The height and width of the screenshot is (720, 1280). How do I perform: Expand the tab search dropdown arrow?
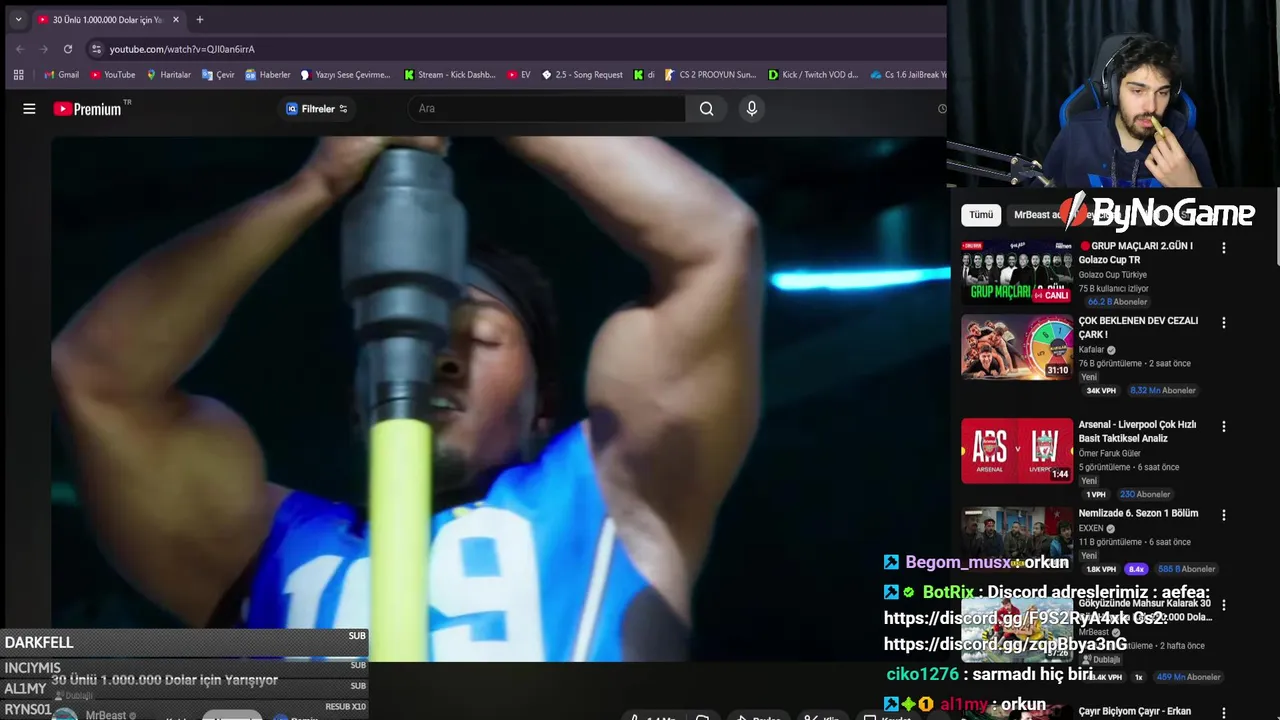(x=18, y=19)
